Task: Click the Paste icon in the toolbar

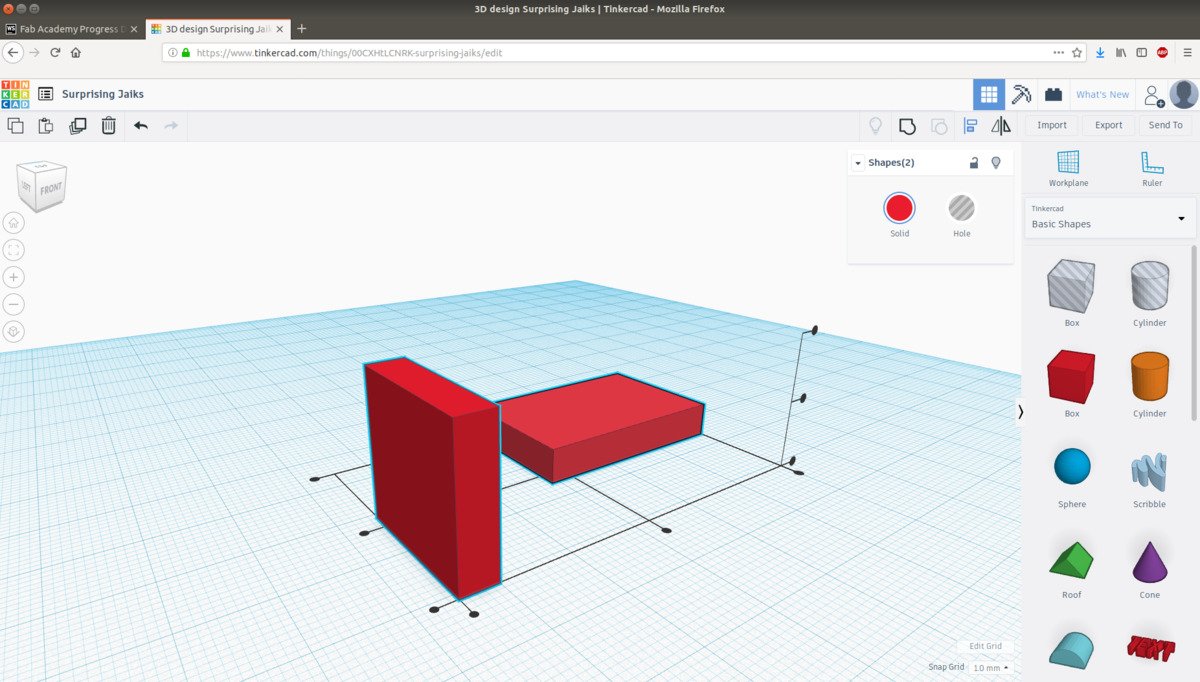Action: (x=46, y=125)
